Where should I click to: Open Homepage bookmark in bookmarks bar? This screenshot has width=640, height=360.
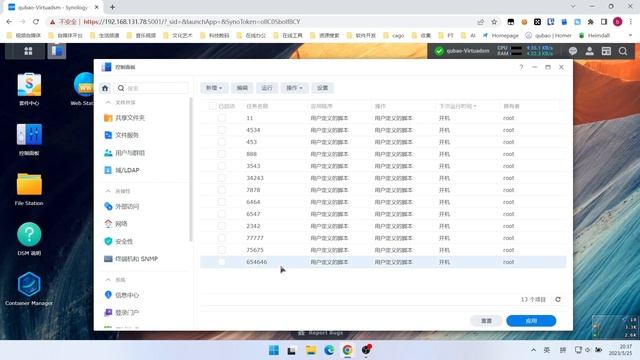point(500,36)
